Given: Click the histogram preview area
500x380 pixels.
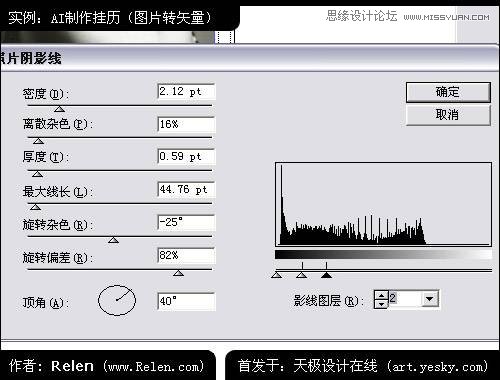Looking at the screenshot, I should coord(383,204).
